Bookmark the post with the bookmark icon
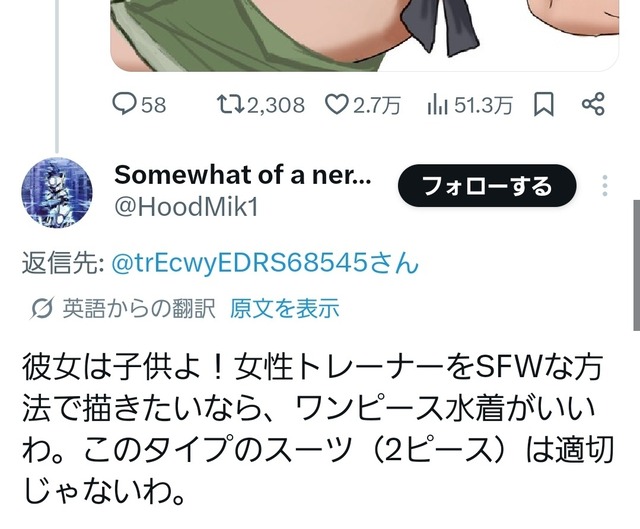 (544, 104)
